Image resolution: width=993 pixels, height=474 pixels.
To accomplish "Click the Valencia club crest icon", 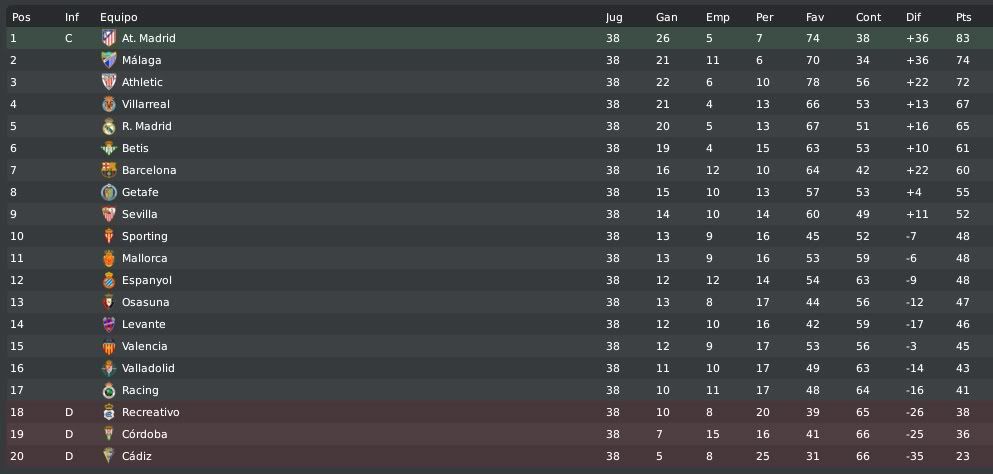I will (109, 346).
